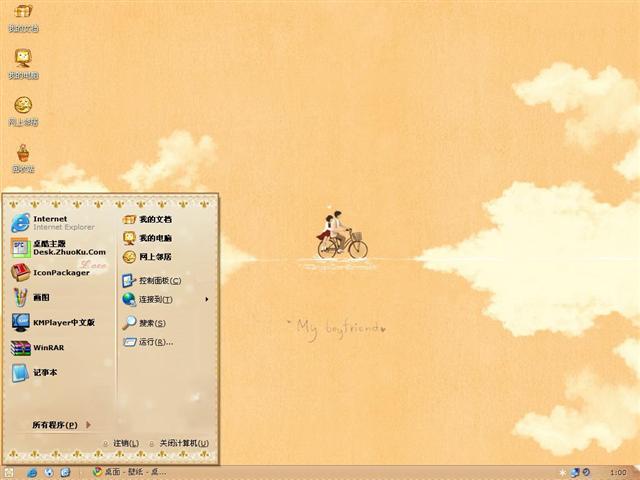The height and width of the screenshot is (480, 640).
Task: Select the 连接到(T) menu entry
Action: click(165, 299)
